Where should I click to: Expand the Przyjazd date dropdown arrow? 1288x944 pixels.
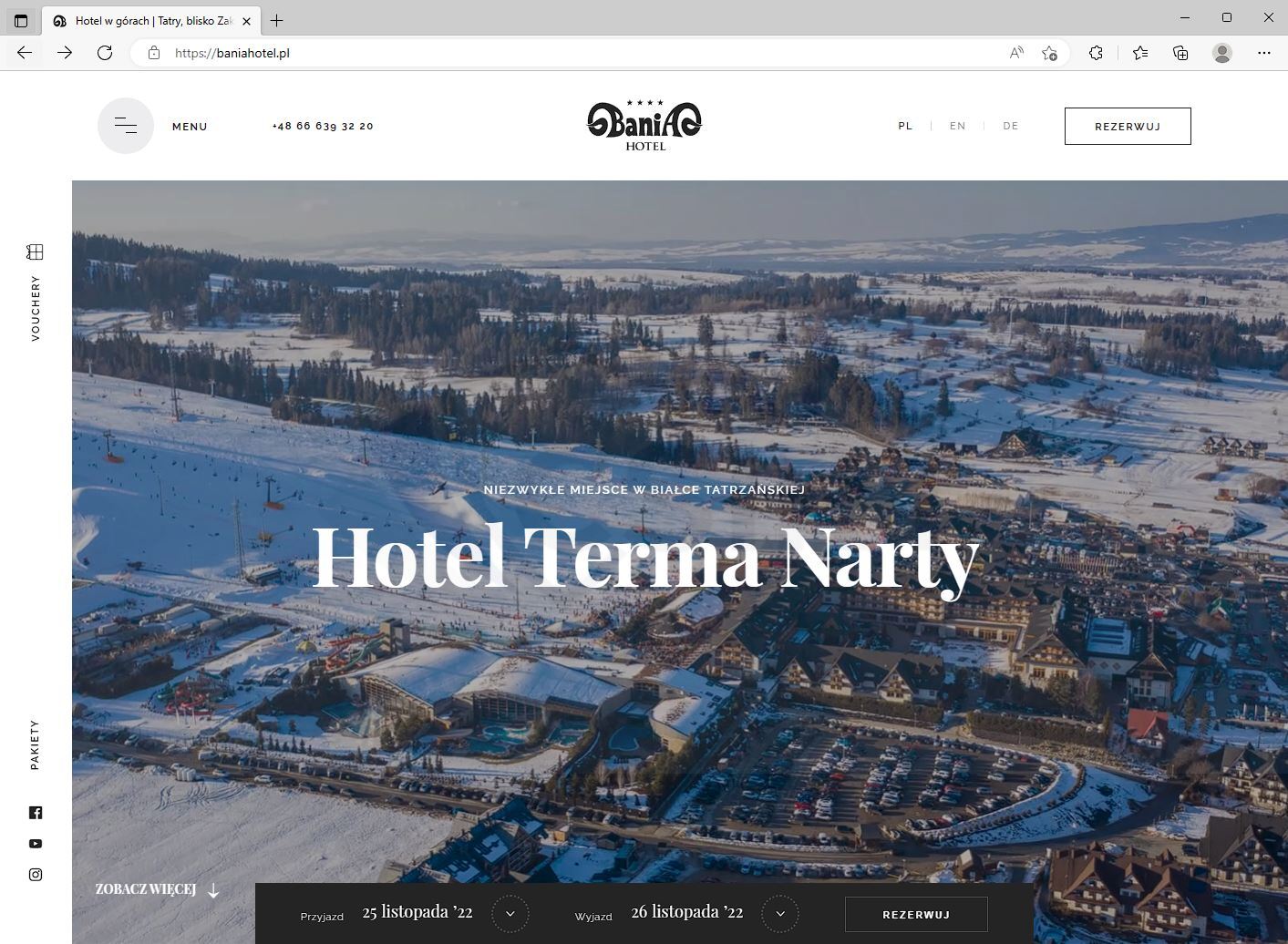tap(510, 914)
